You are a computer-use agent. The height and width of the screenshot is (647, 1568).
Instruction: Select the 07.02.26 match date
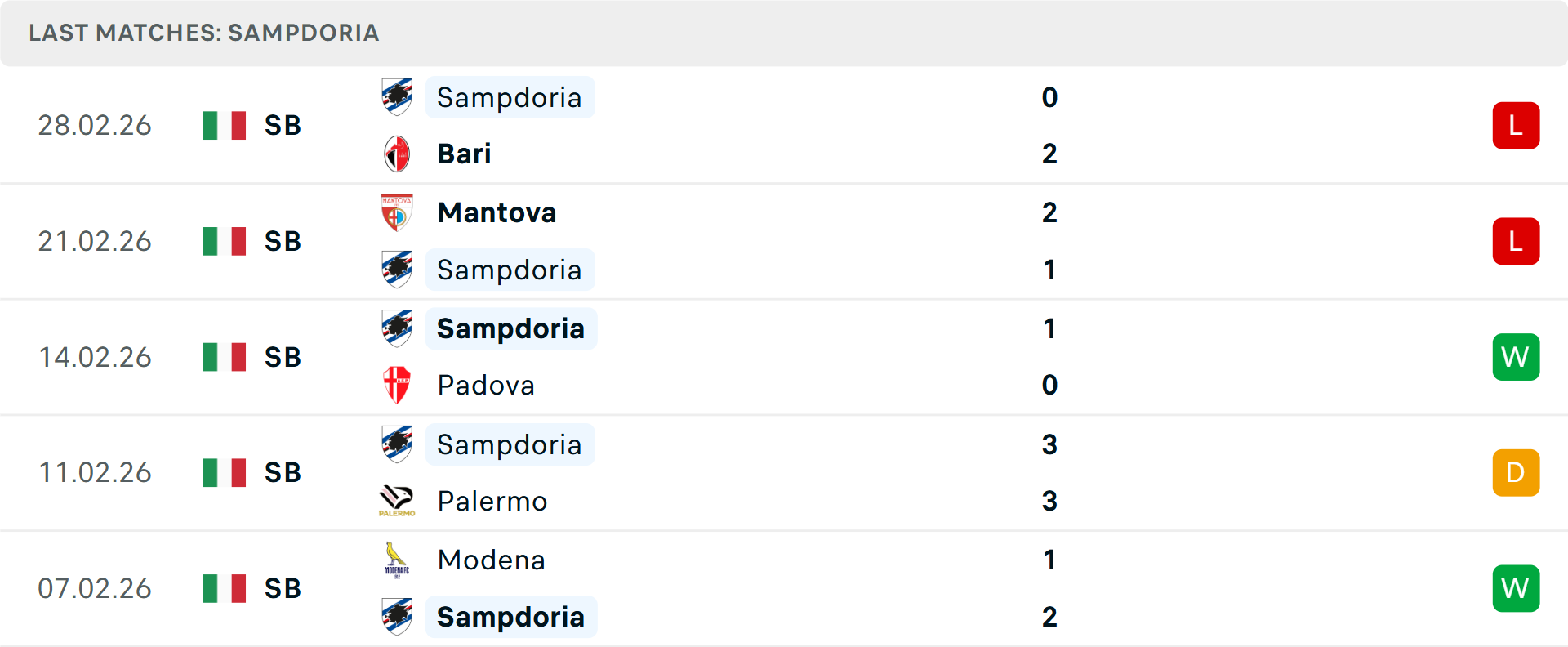[x=95, y=588]
